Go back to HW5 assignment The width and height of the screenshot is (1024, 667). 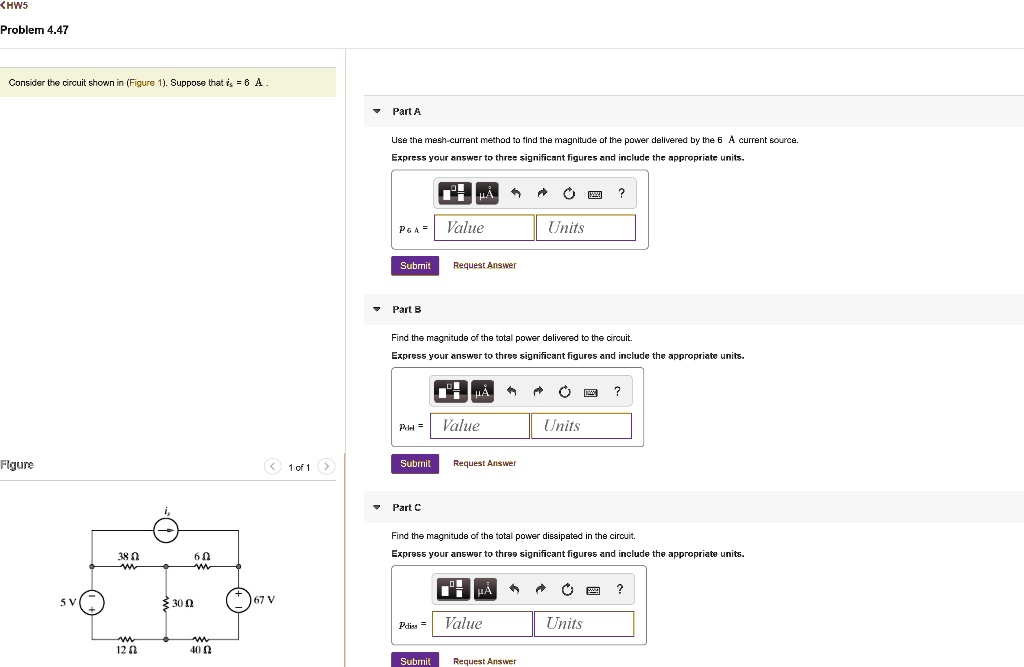coord(16,8)
